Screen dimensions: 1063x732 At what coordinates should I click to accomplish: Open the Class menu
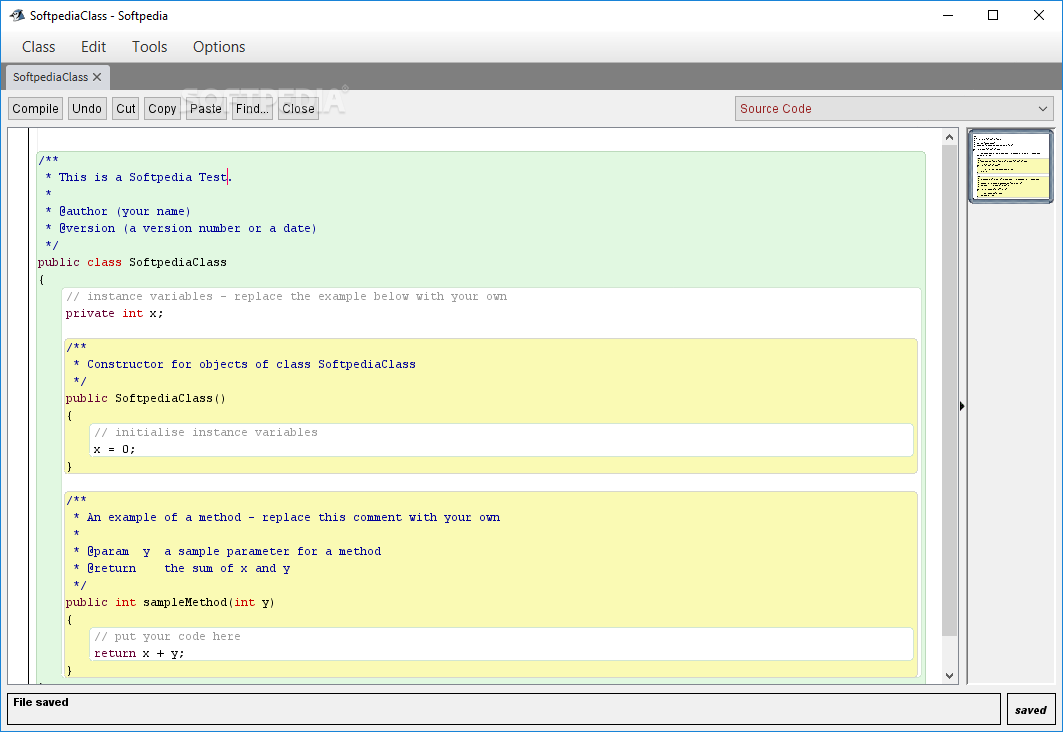(x=39, y=47)
